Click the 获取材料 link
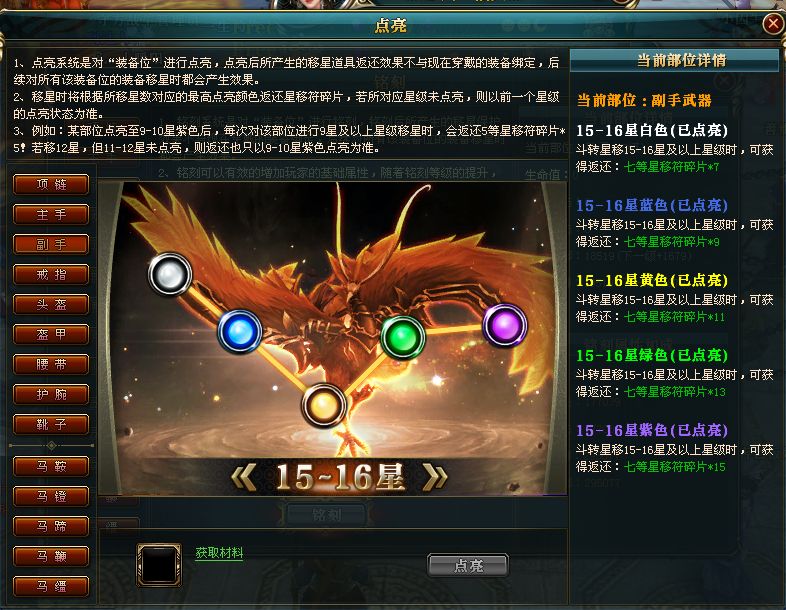Image resolution: width=786 pixels, height=610 pixels. [x=219, y=553]
